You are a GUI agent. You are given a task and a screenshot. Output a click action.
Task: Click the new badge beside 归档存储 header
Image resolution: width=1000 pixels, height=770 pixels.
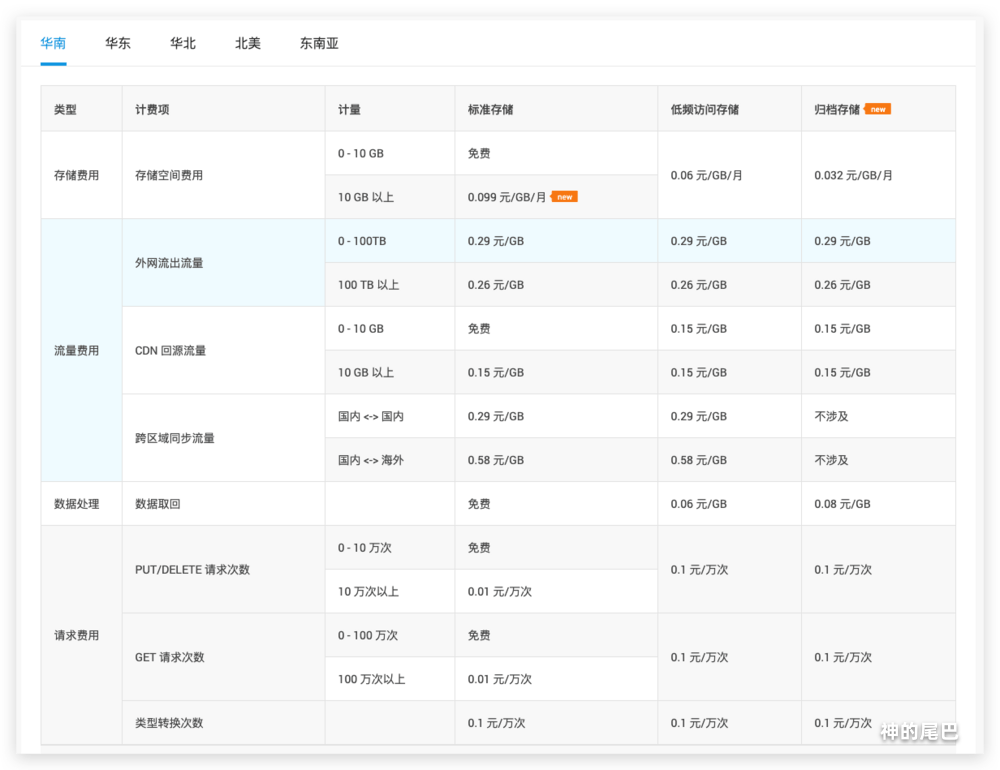click(x=878, y=109)
